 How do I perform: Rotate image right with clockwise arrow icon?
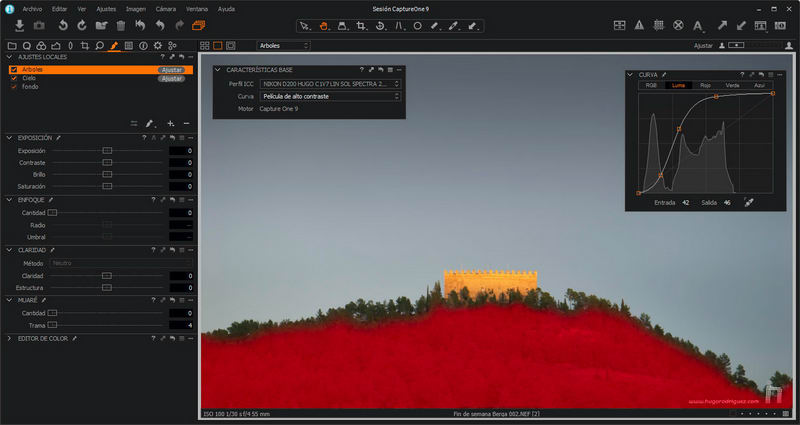coord(82,25)
